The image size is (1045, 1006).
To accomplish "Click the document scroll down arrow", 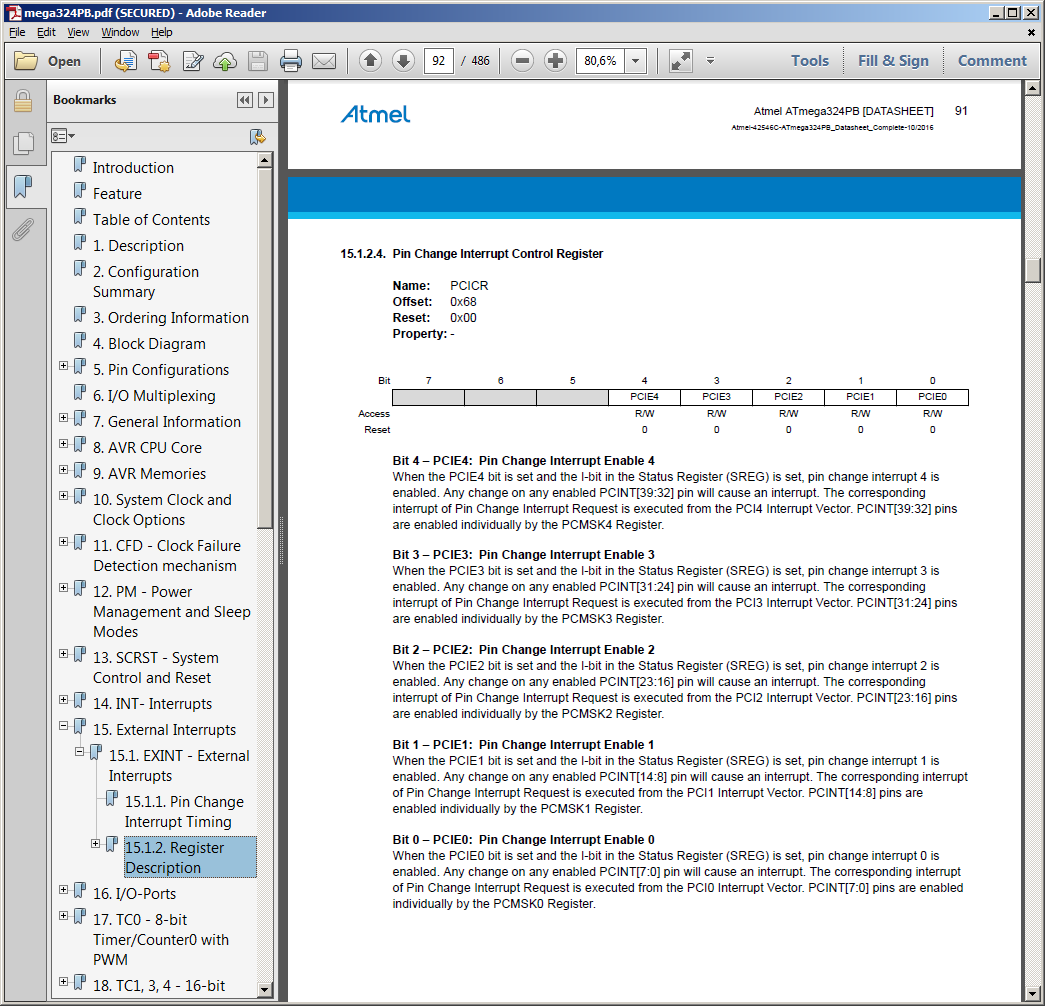I will click(1032, 992).
